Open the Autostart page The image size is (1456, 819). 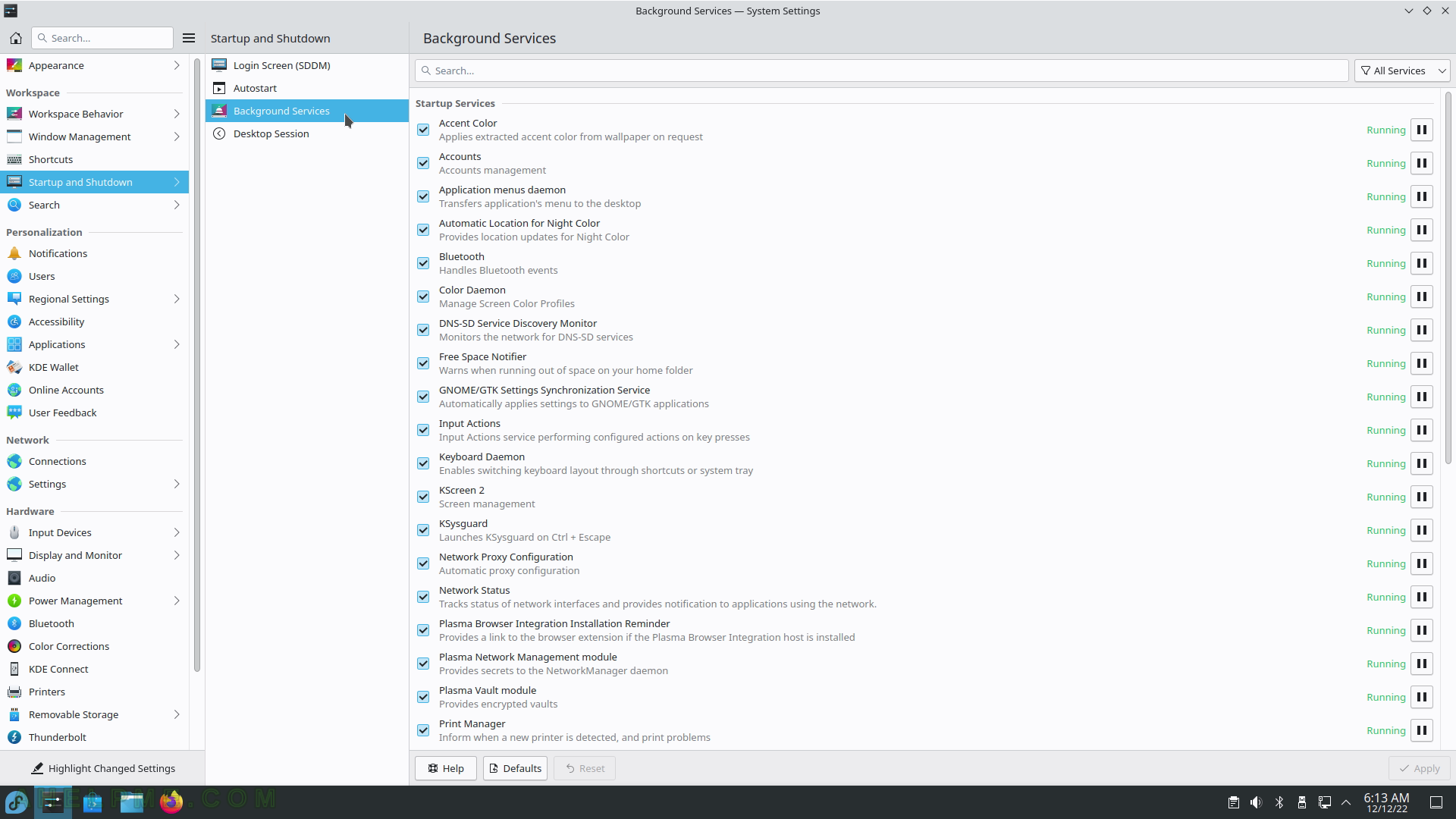tap(306, 88)
